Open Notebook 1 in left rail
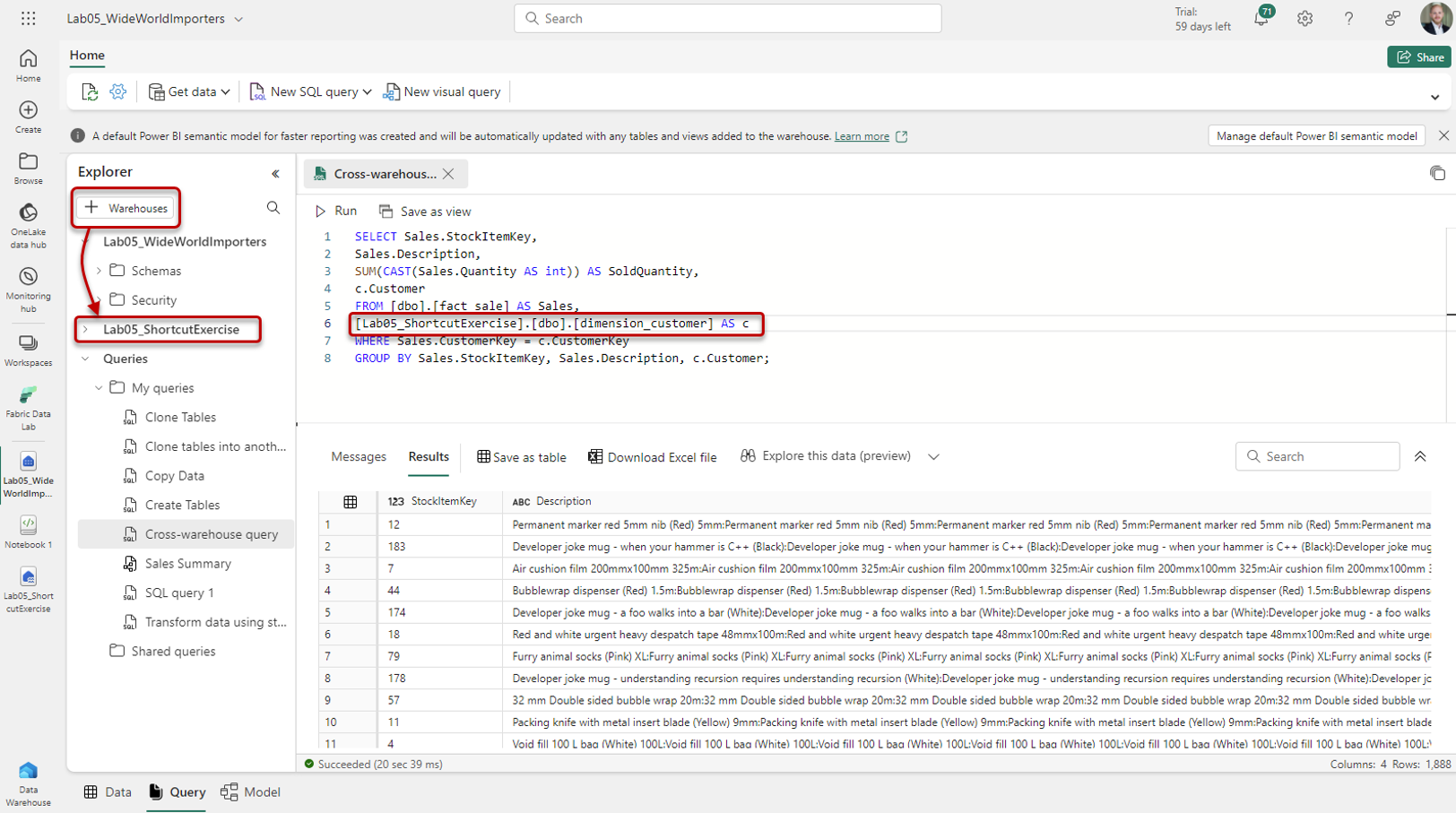This screenshot has height=813, width=1456. [x=28, y=532]
